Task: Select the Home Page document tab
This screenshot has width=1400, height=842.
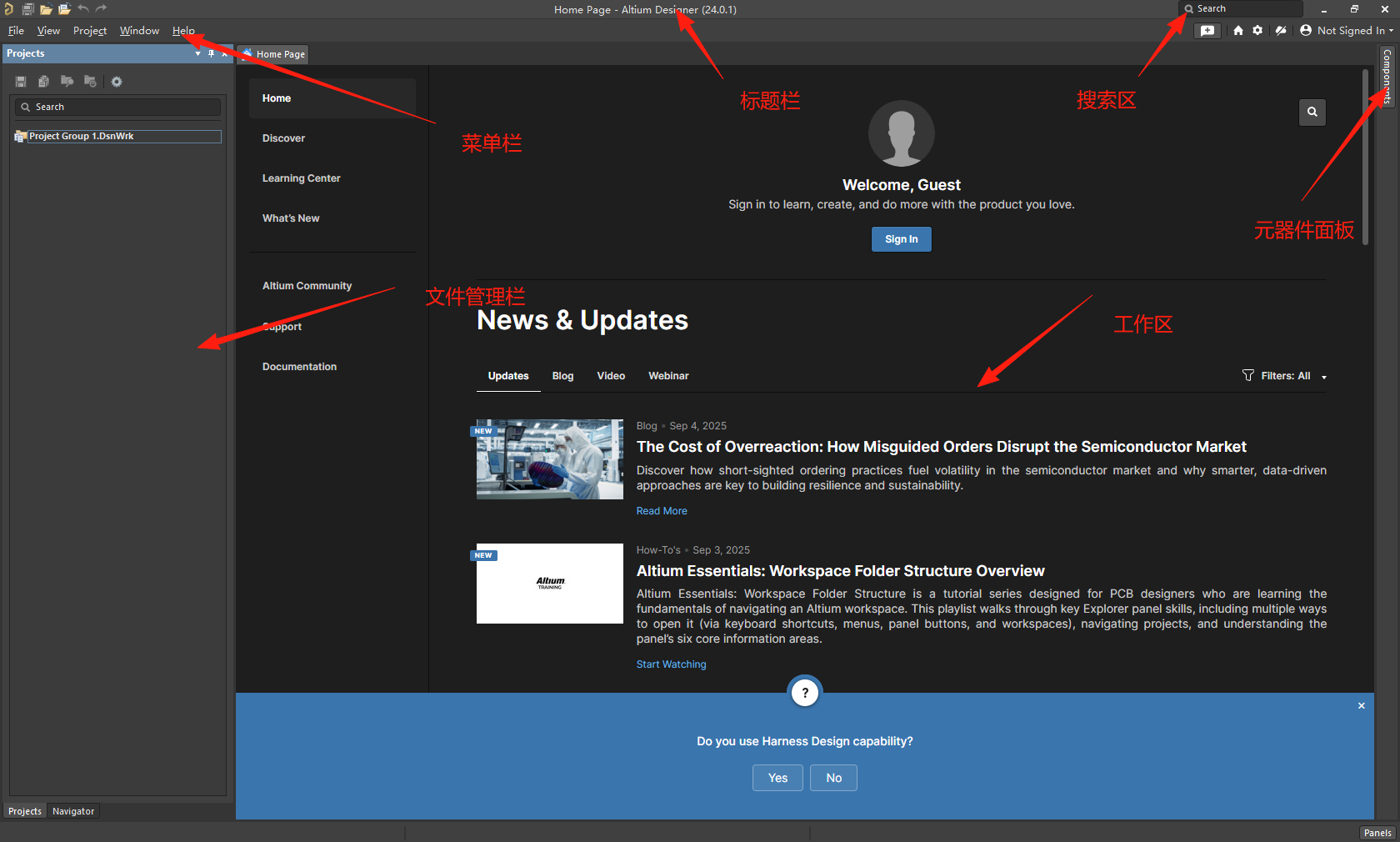Action: click(x=274, y=54)
